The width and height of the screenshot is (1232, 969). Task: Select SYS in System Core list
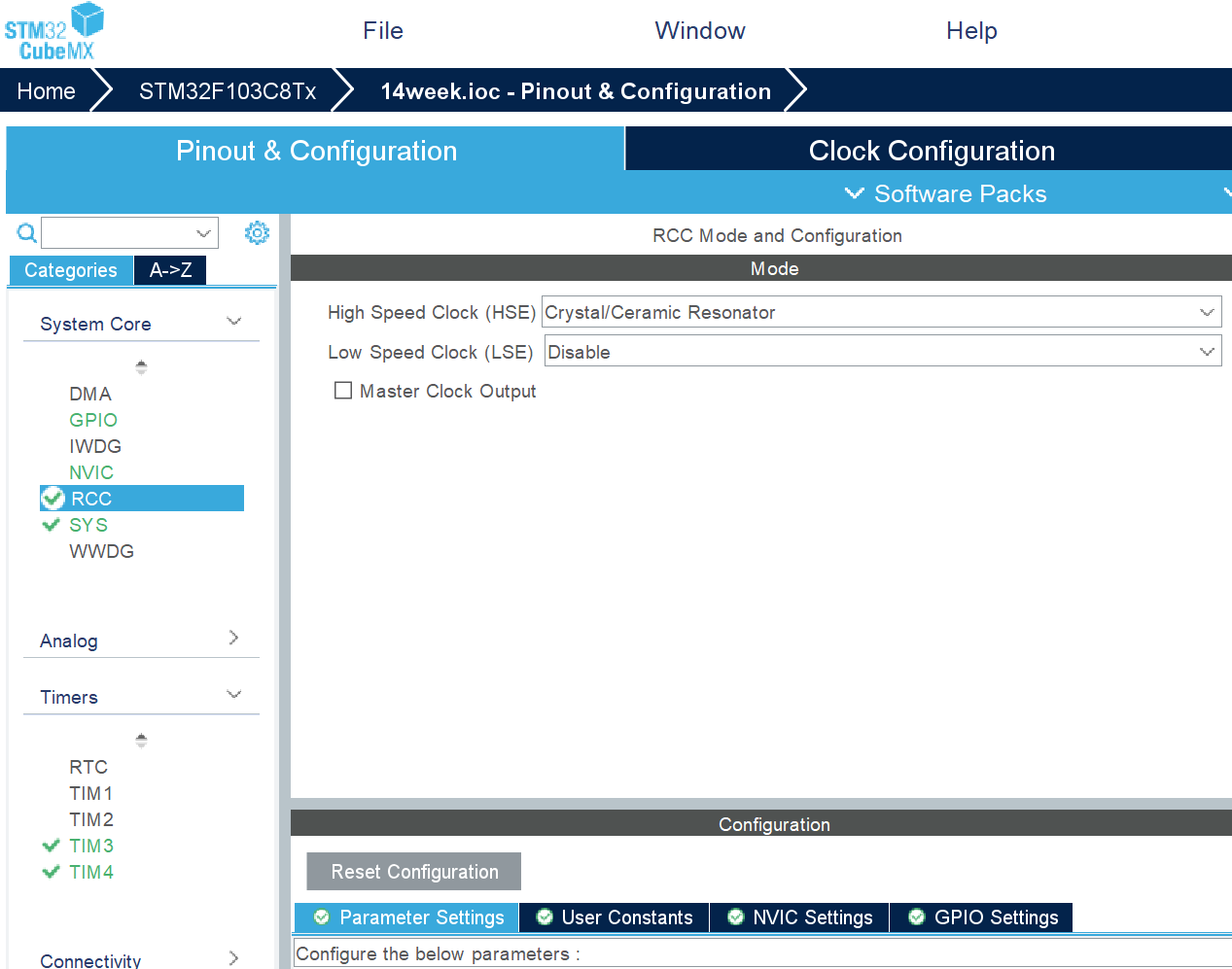coord(88,525)
